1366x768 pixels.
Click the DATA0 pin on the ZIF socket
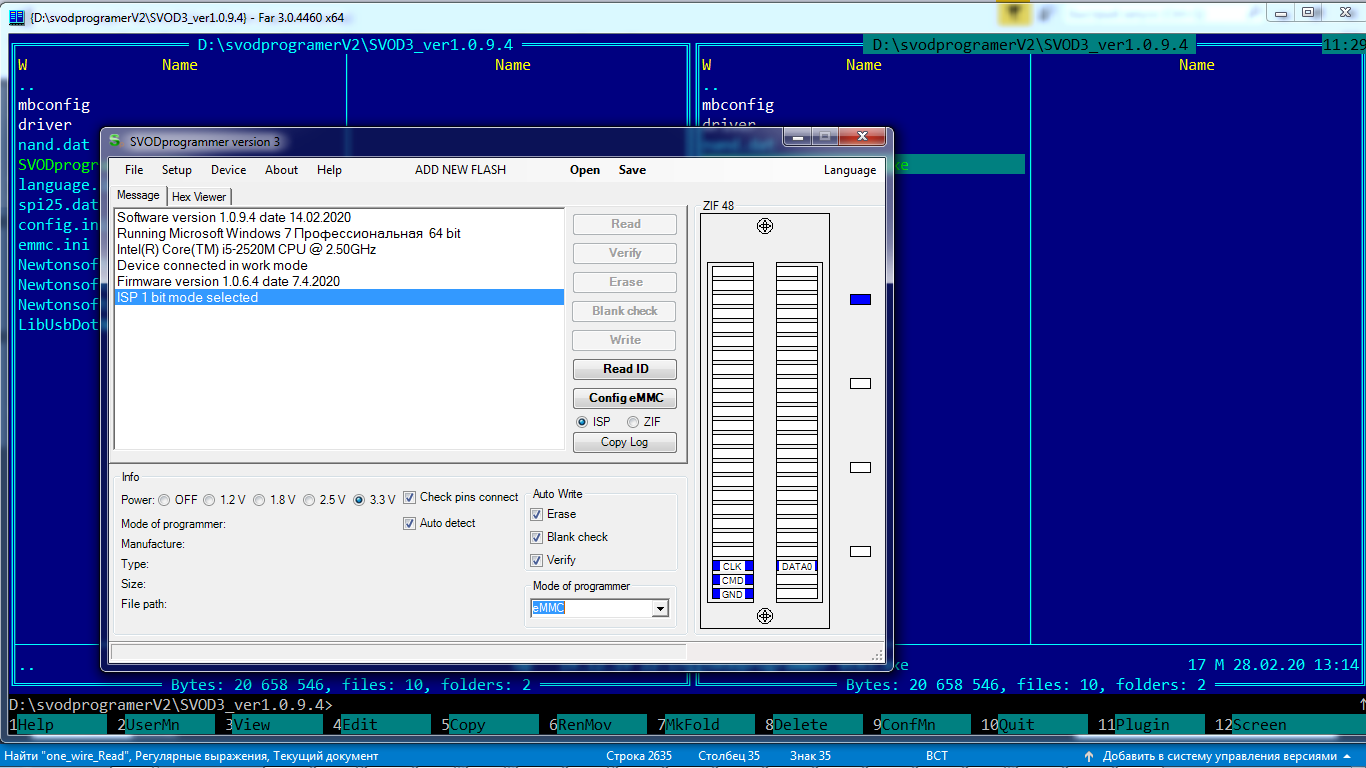pos(797,567)
